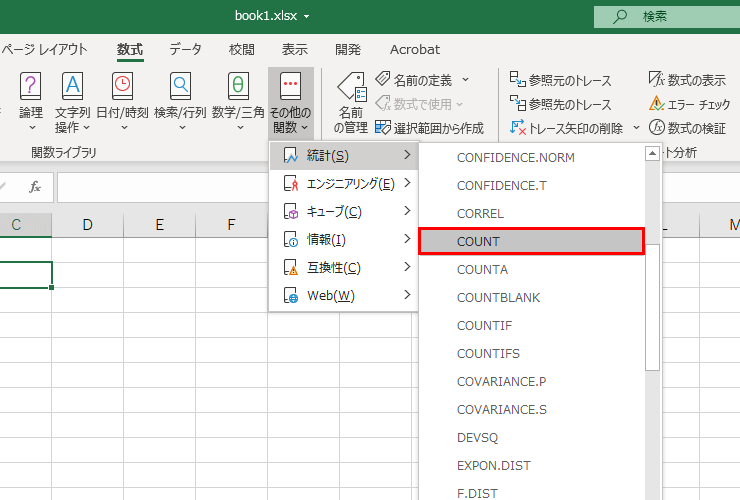Click the 検索 search box
The width and height of the screenshot is (740, 500).
[x=667, y=17]
